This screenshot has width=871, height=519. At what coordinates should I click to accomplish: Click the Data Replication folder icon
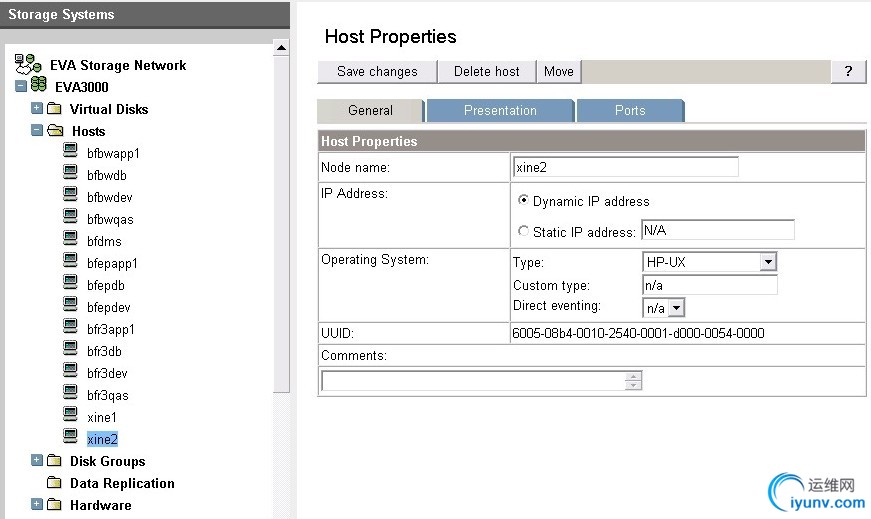tap(54, 482)
